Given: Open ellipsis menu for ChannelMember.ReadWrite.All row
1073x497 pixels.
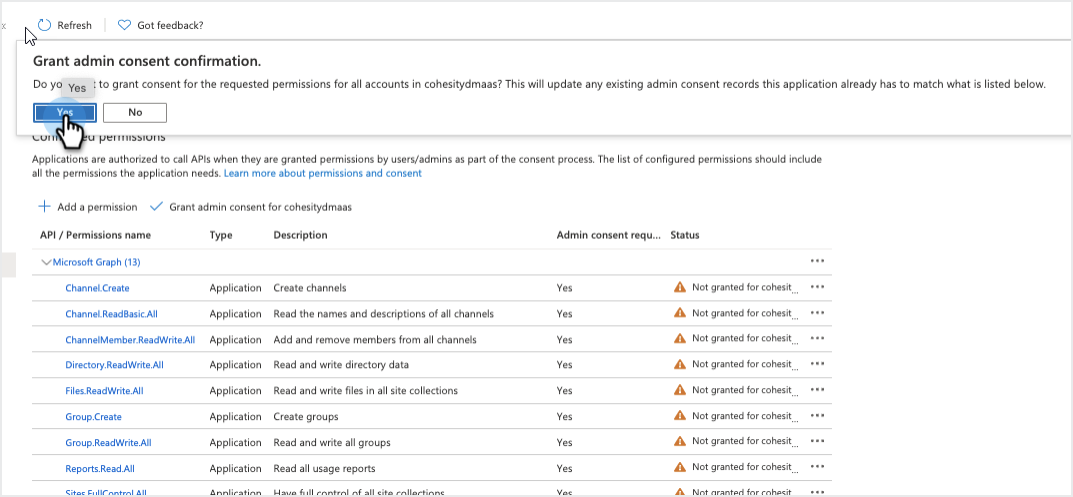Looking at the screenshot, I should point(817,339).
